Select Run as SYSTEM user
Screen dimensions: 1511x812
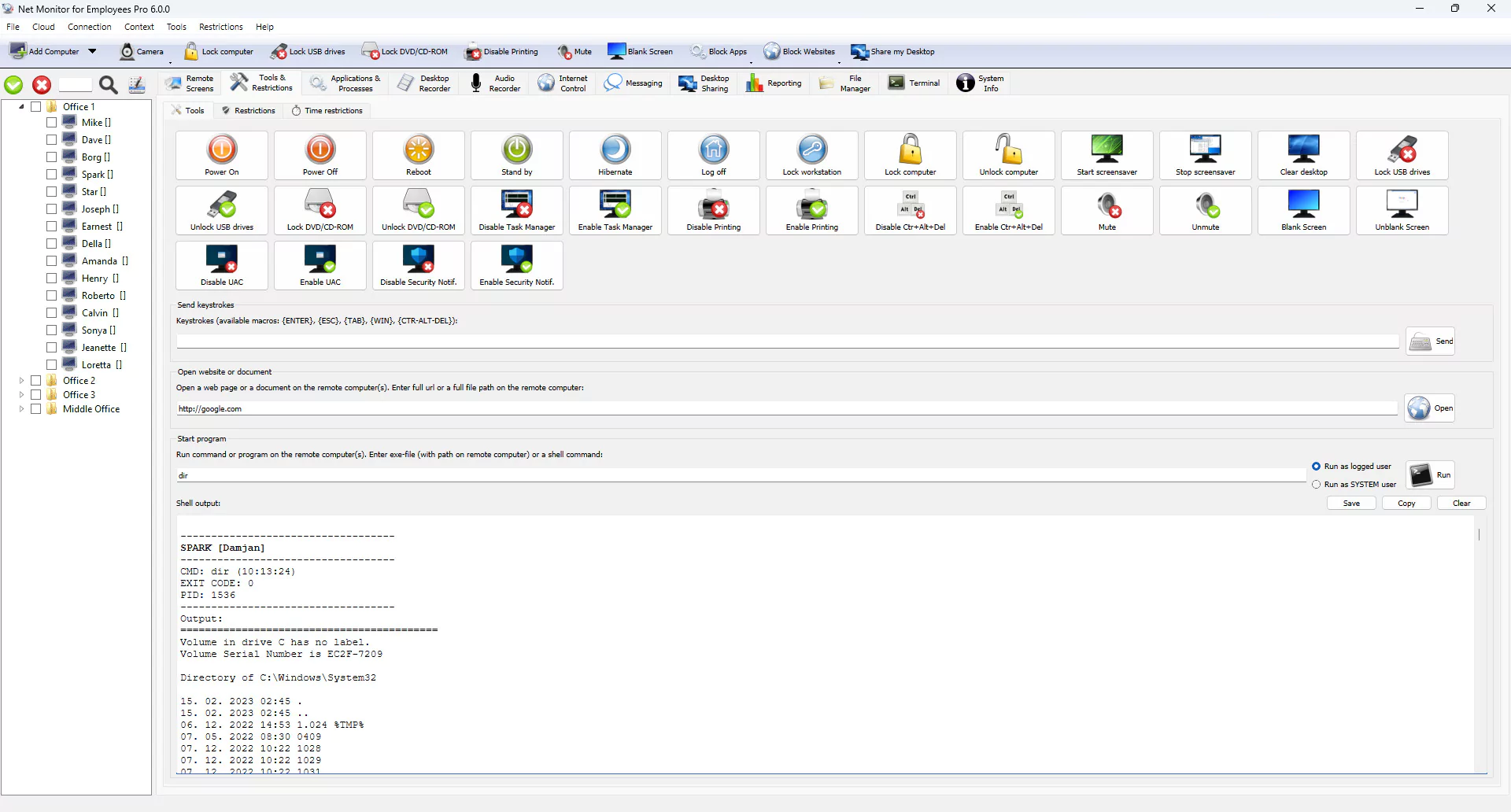pos(1317,484)
